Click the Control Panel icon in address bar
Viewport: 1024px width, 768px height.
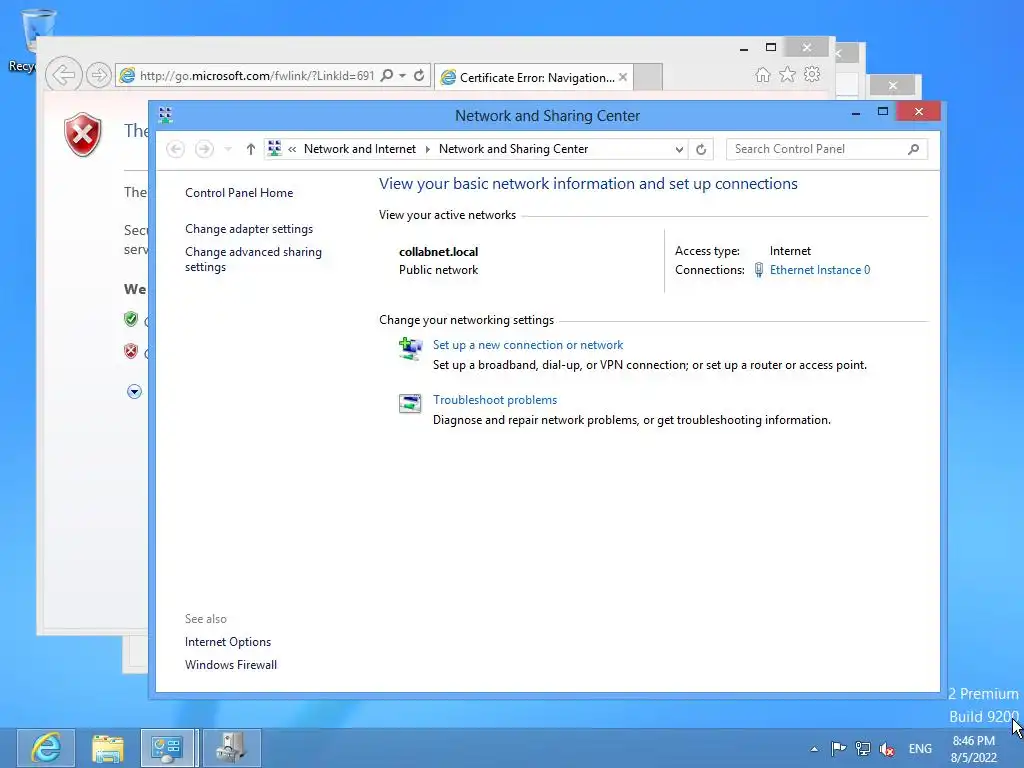[x=275, y=149]
